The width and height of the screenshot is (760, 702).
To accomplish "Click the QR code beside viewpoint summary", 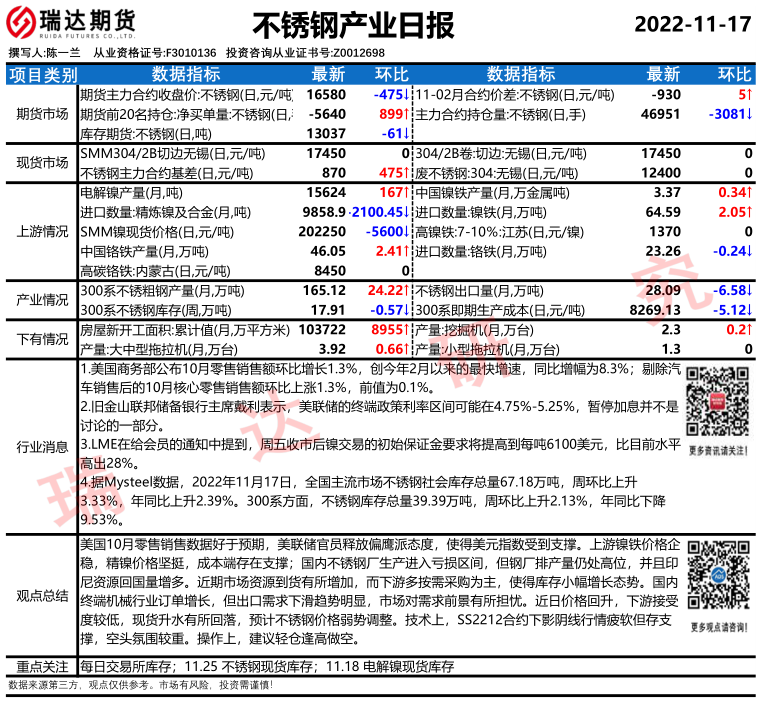I will (718, 579).
